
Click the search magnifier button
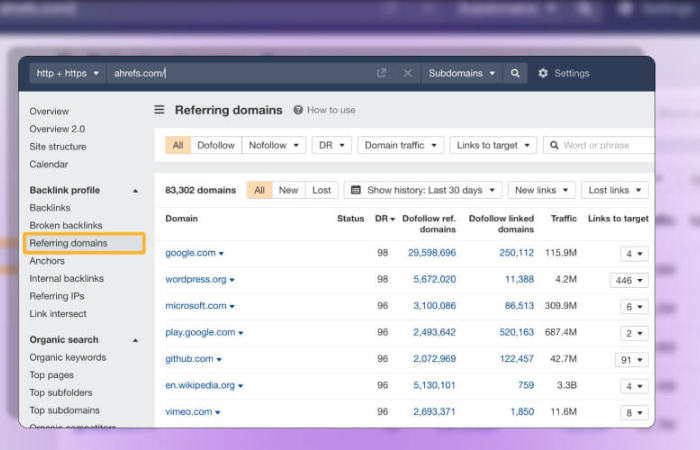coord(515,73)
